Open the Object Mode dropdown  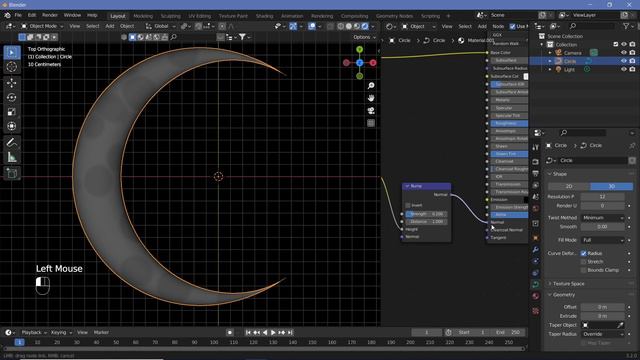42,26
